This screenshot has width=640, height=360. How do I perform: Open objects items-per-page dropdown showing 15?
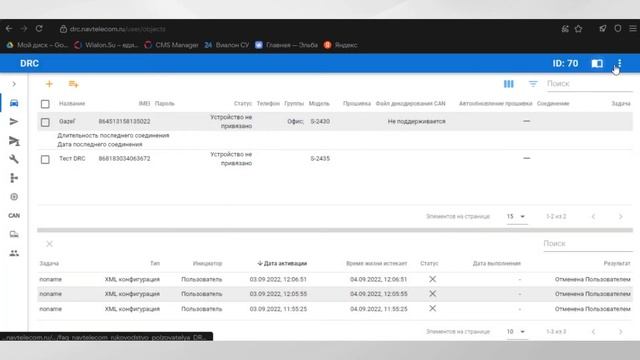coord(516,216)
